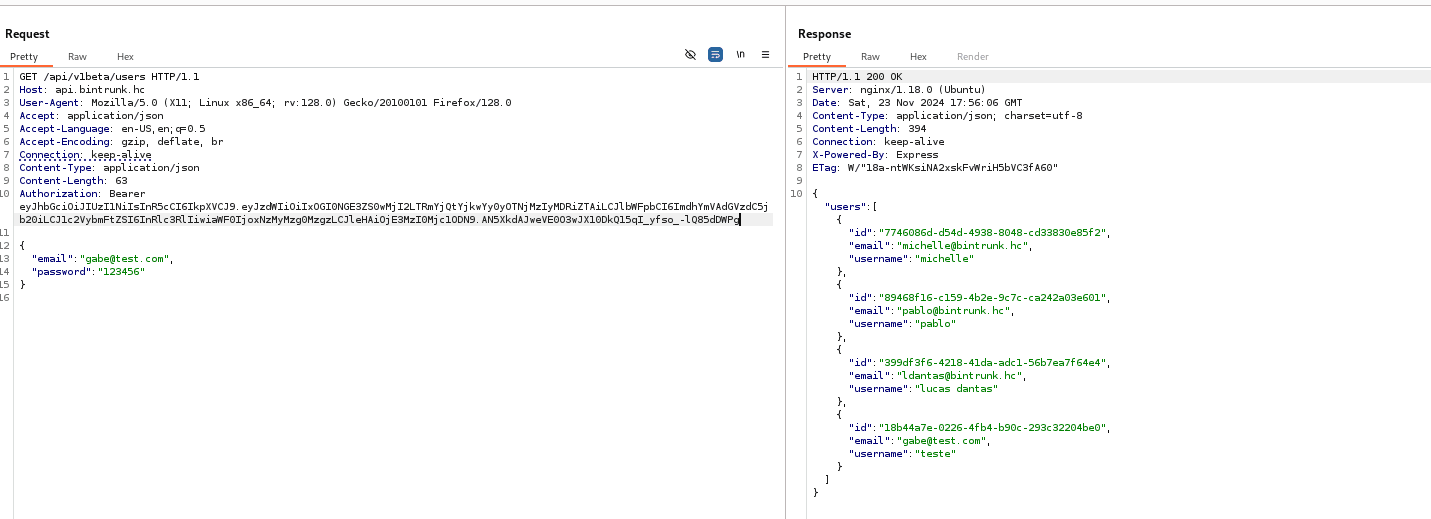Open the Response Hex tab

pyautogui.click(x=918, y=57)
